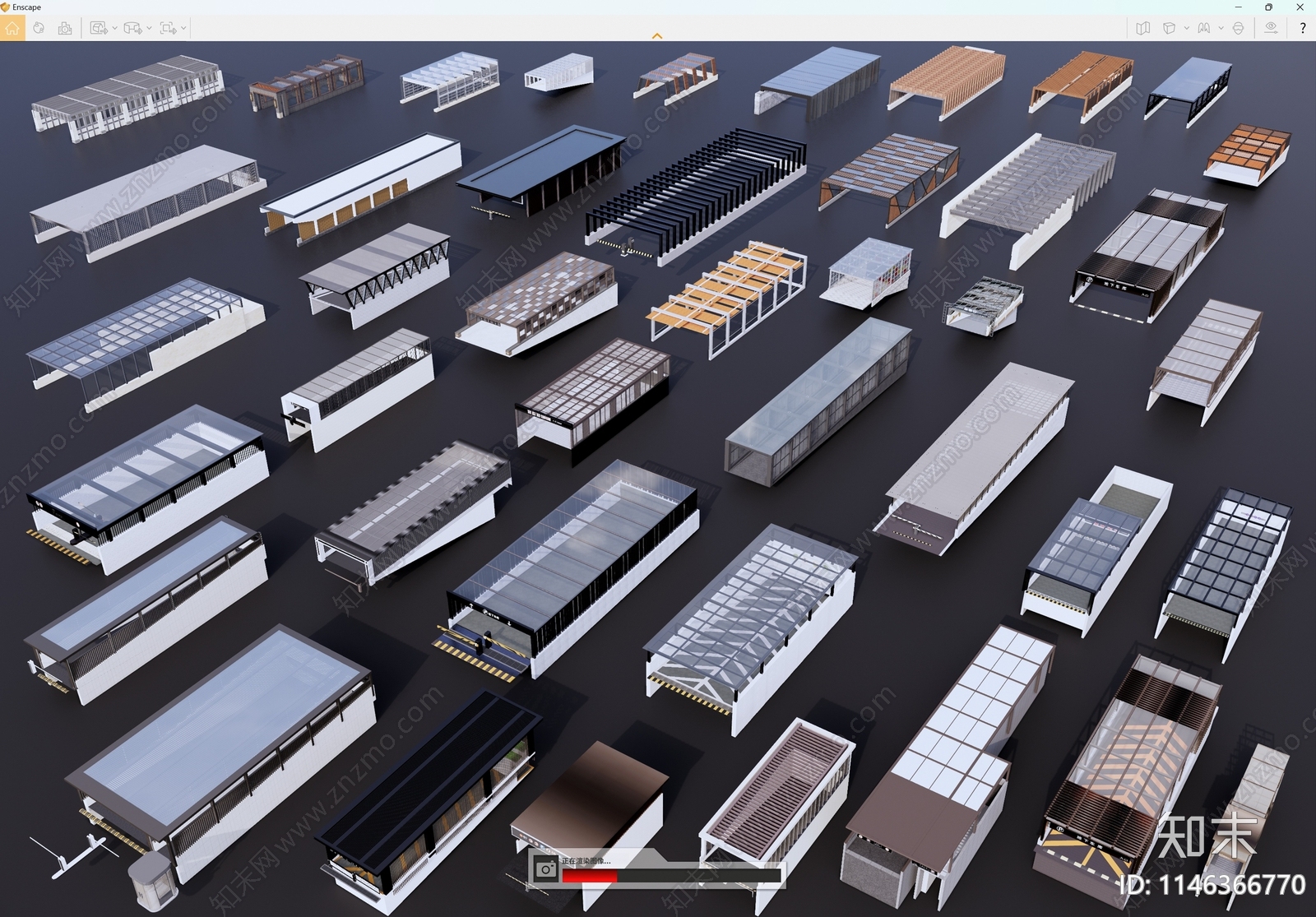Open the Visual Settings eye icon
The height and width of the screenshot is (917, 1316).
click(1271, 28)
